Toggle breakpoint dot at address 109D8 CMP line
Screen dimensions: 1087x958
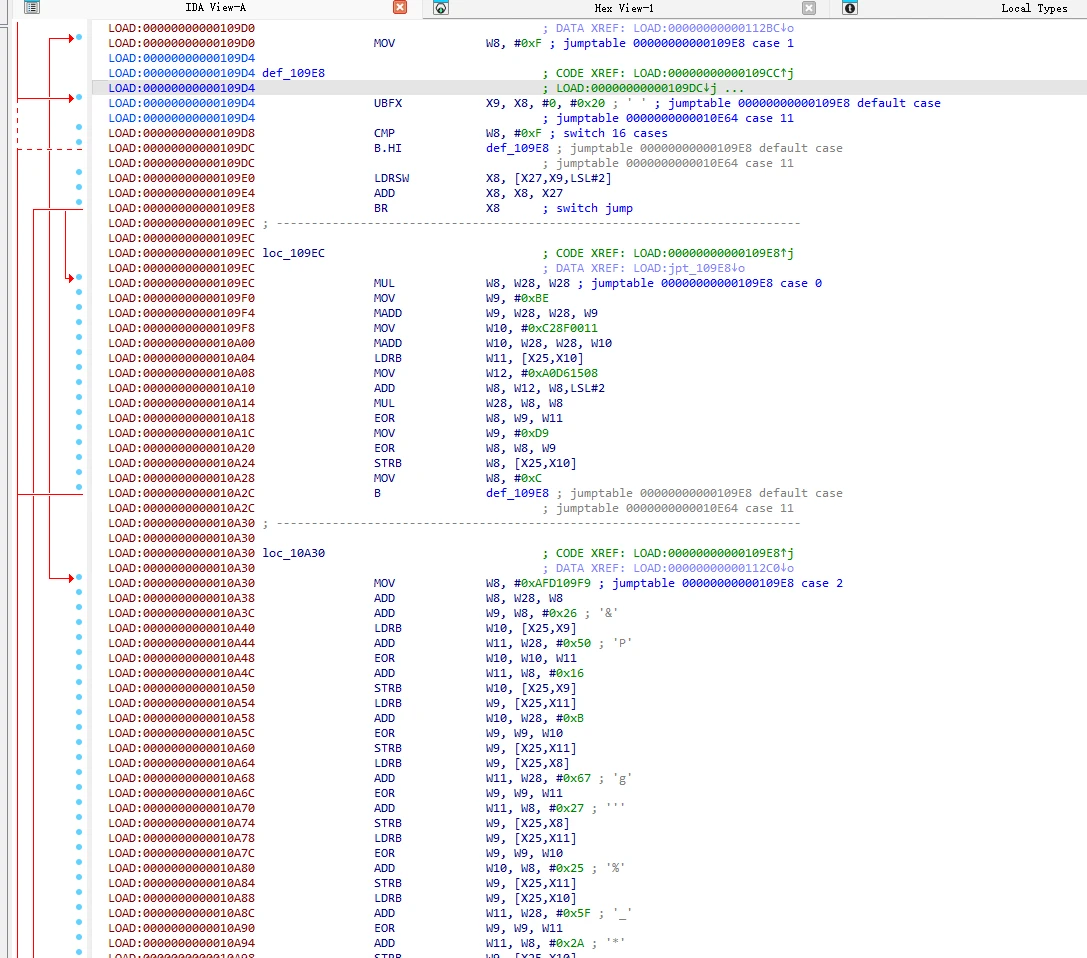pyautogui.click(x=79, y=128)
